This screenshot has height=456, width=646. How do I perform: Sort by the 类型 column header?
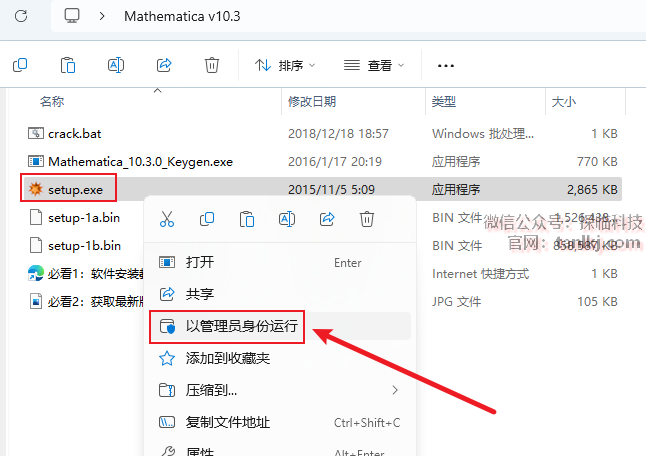(443, 101)
